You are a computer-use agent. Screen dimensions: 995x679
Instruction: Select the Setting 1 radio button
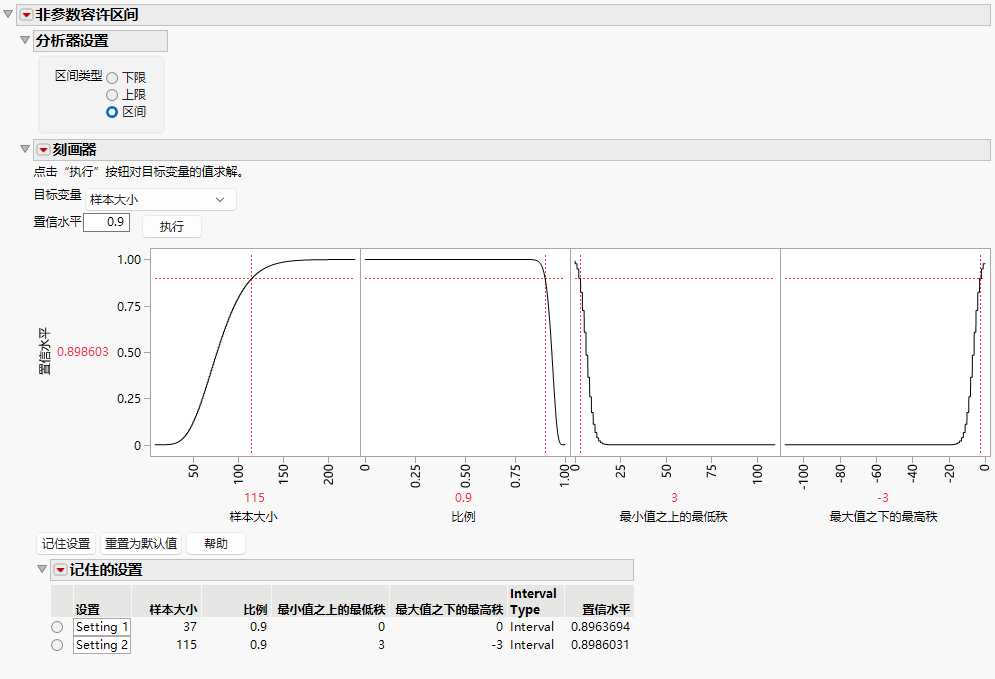(57, 627)
